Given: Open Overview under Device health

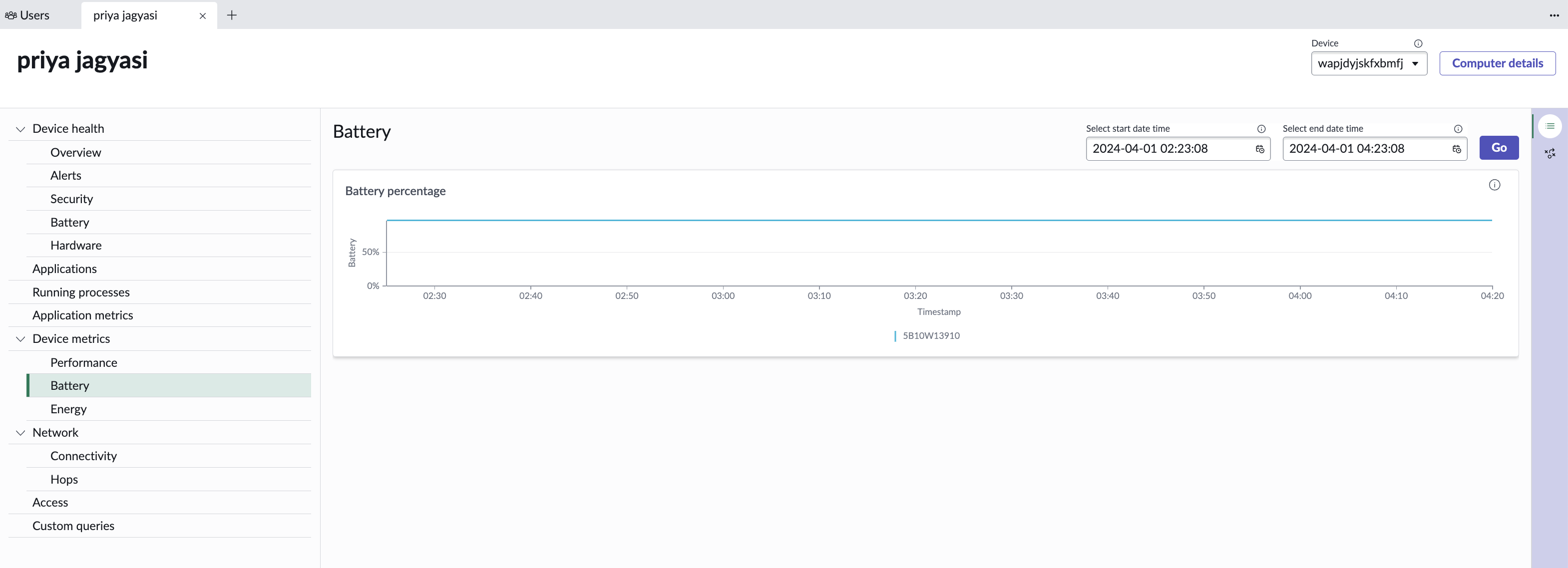Looking at the screenshot, I should [x=169, y=153].
